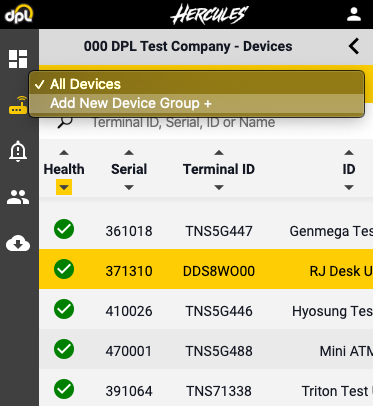Select serial 371310 cell
The width and height of the screenshot is (373, 406).
(129, 271)
